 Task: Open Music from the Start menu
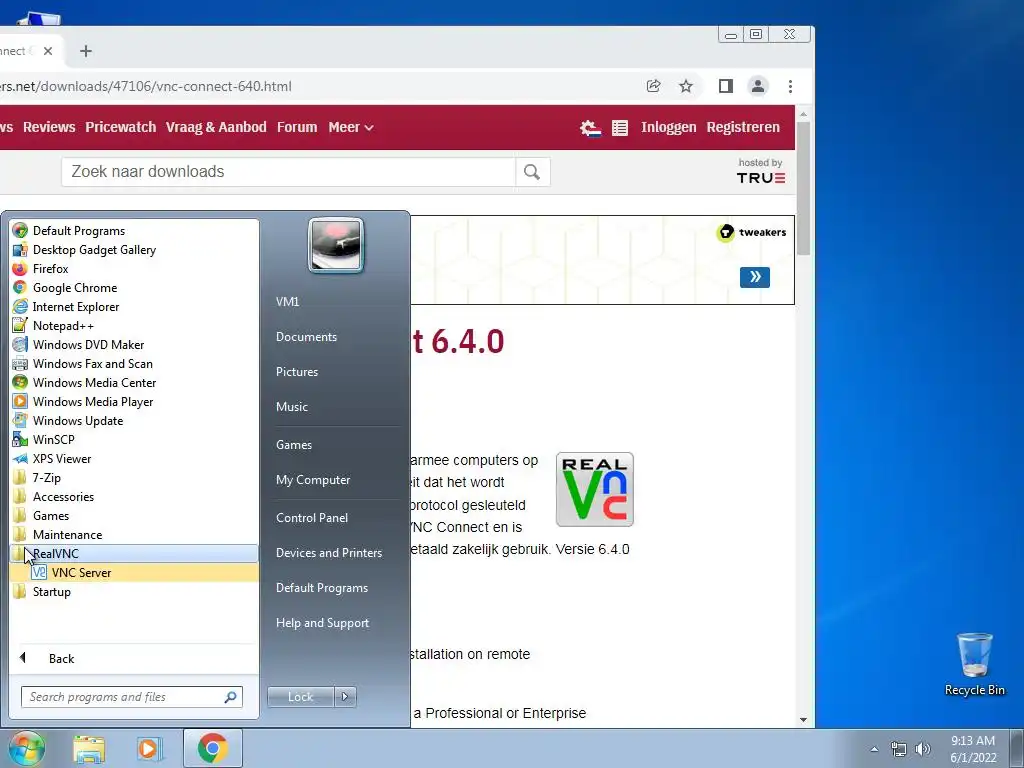point(291,407)
